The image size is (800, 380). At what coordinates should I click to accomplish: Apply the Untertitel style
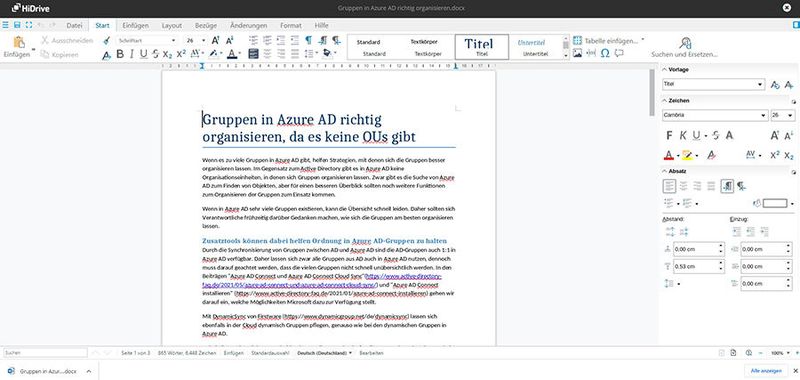click(535, 47)
